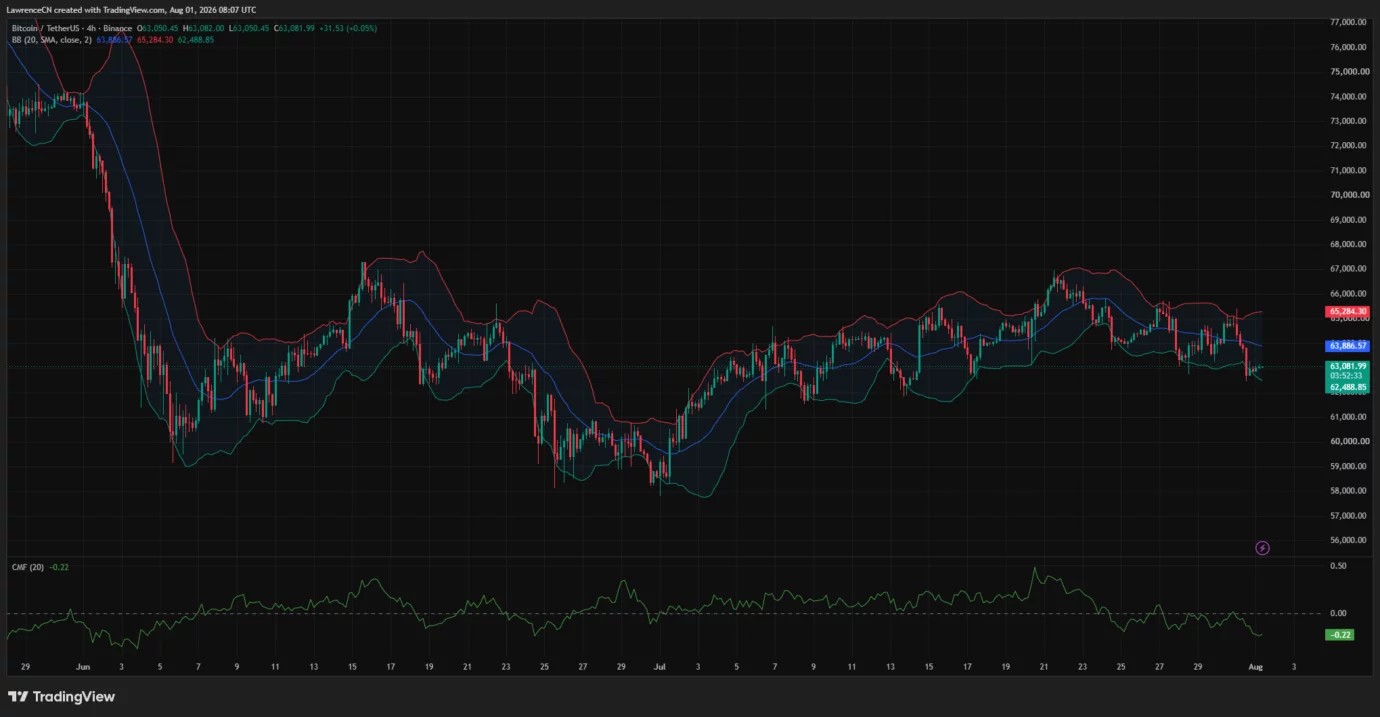Click the Bitcoin / TetherUS symbol title

click(46, 28)
